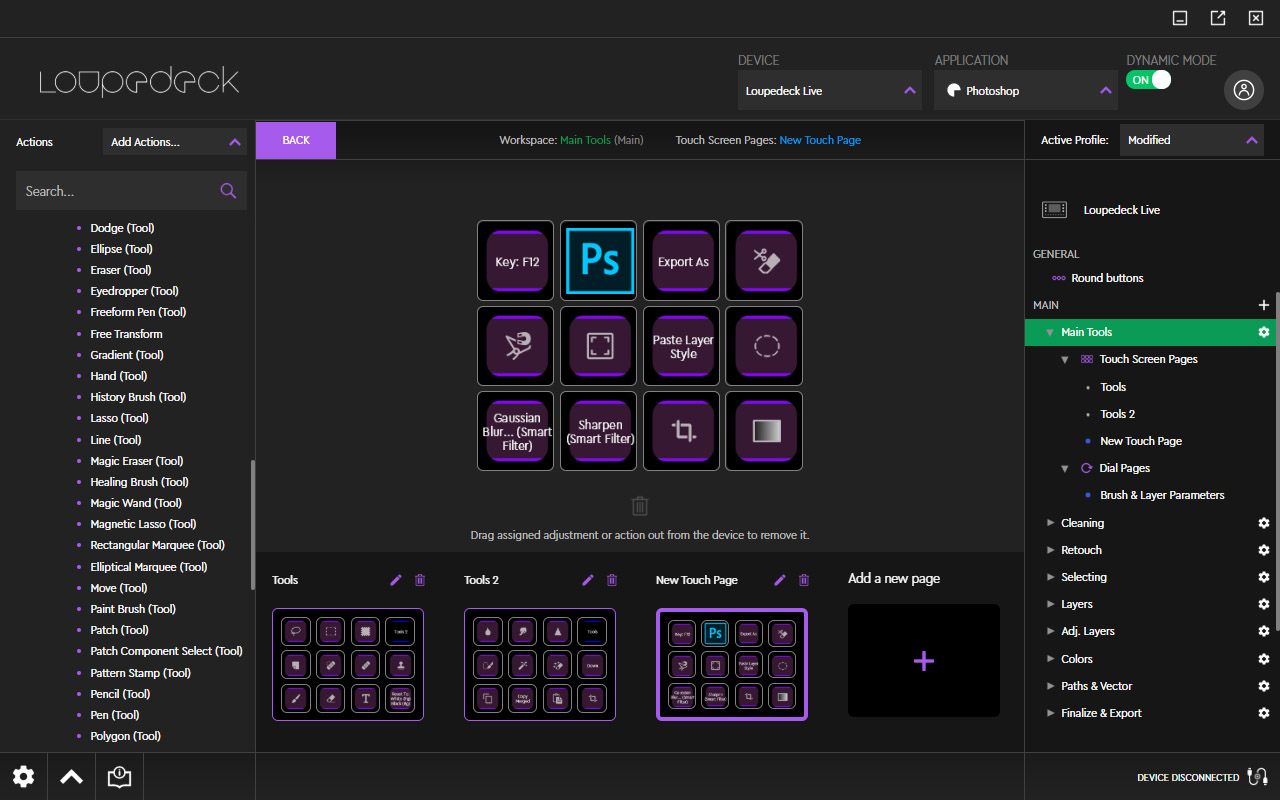
Task: Open the Add Actions dropdown
Action: click(175, 142)
